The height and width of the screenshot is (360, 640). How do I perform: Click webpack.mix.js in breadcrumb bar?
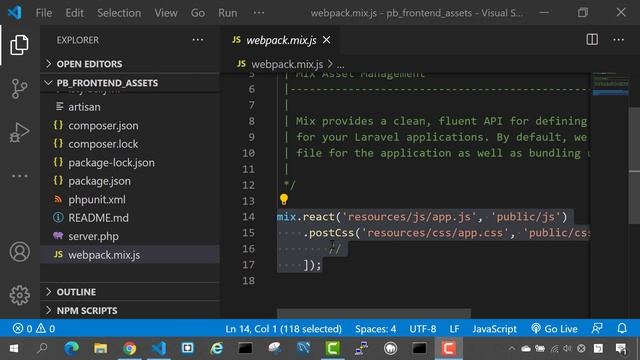coord(287,64)
